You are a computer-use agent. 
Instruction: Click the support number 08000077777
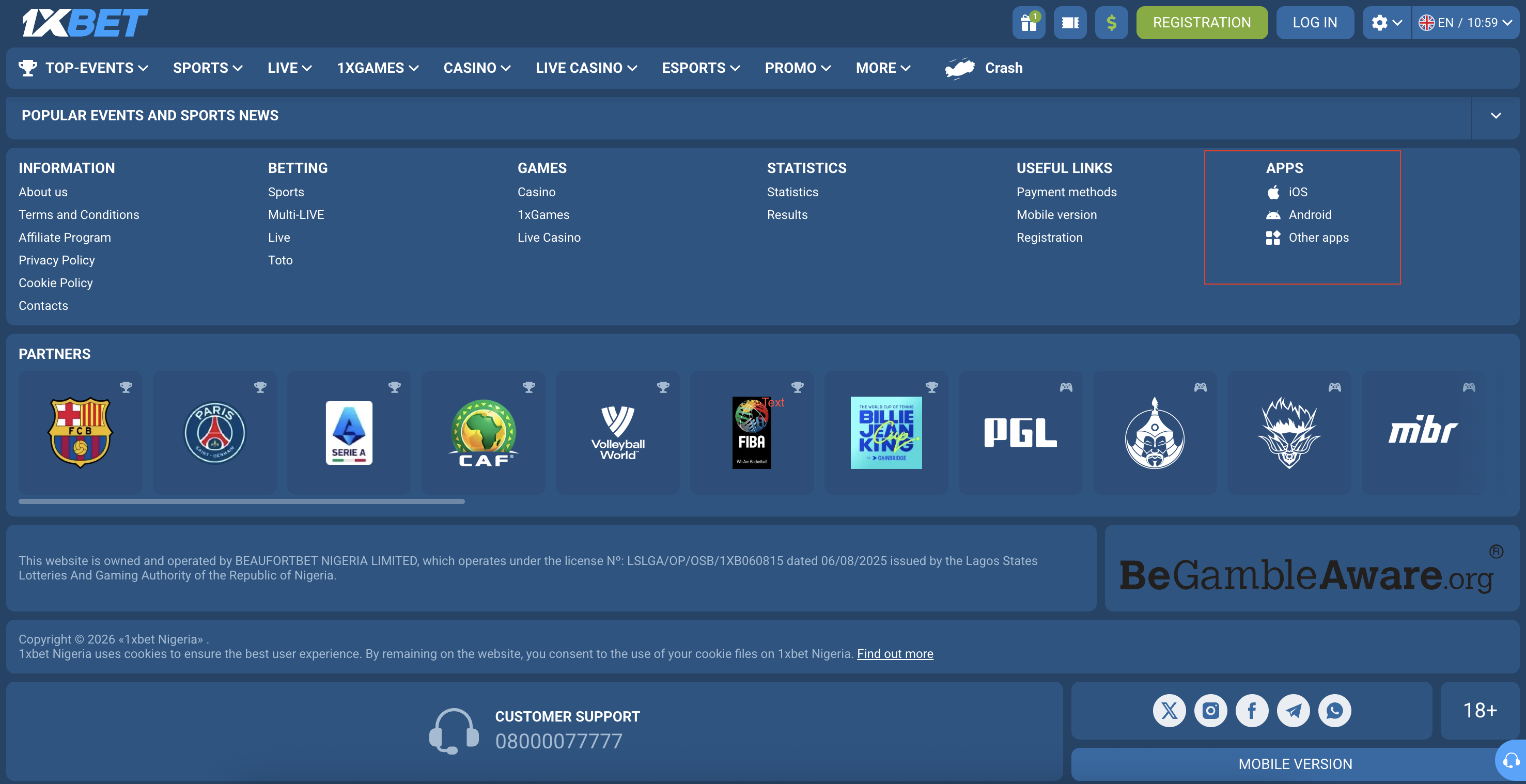click(x=558, y=741)
